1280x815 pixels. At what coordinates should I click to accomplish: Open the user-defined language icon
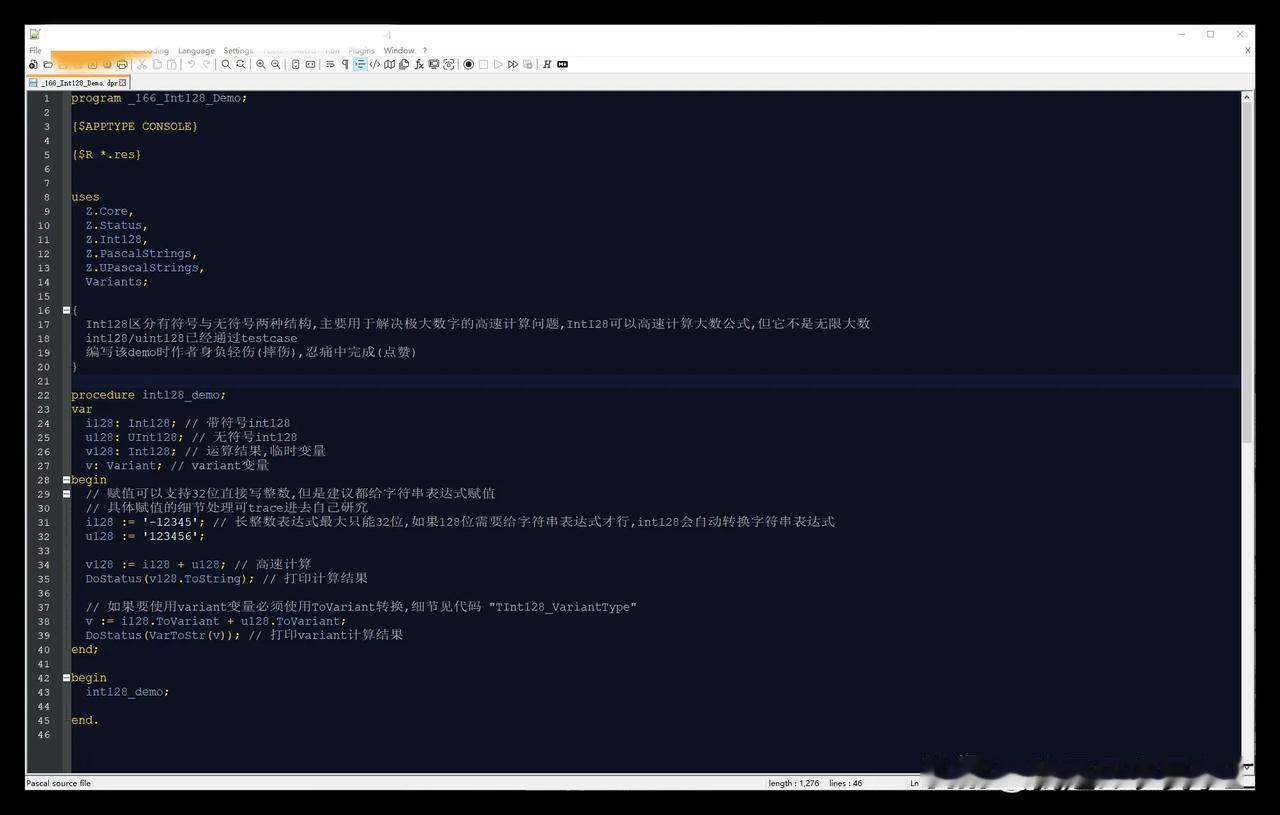tap(375, 64)
